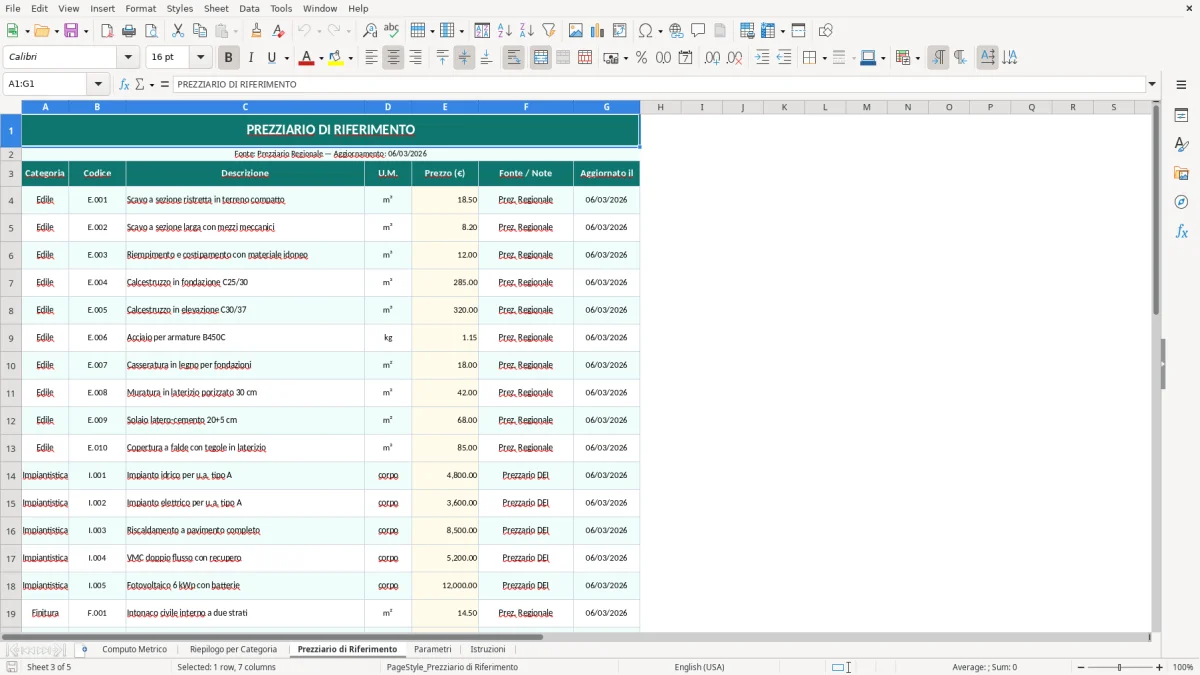Open the Sheet menu
The width and height of the screenshot is (1200, 675).
pos(216,8)
